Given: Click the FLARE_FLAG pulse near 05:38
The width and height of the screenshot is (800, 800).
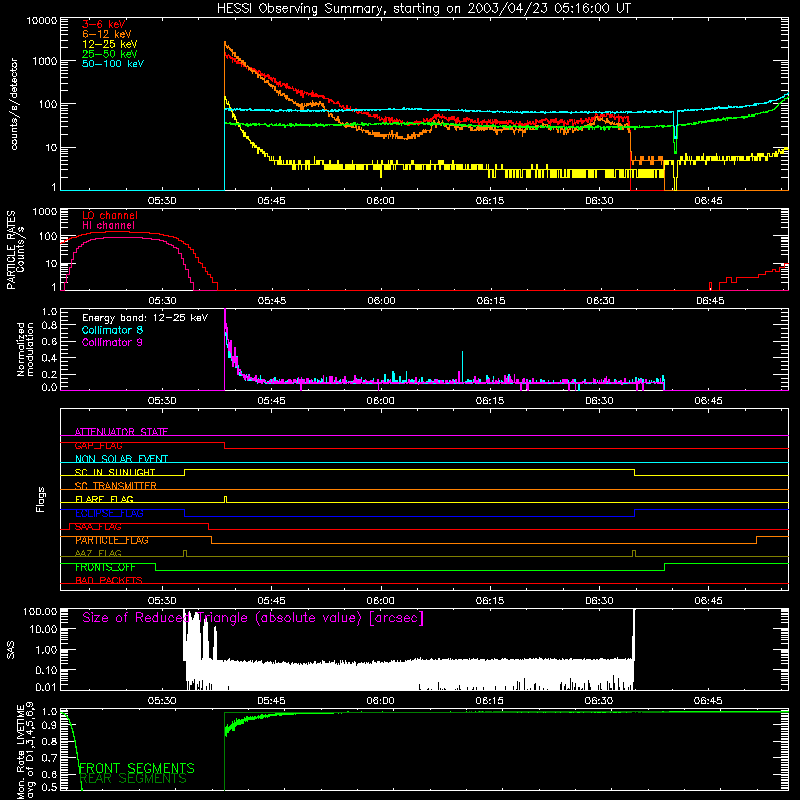Looking at the screenshot, I should click(x=226, y=499).
